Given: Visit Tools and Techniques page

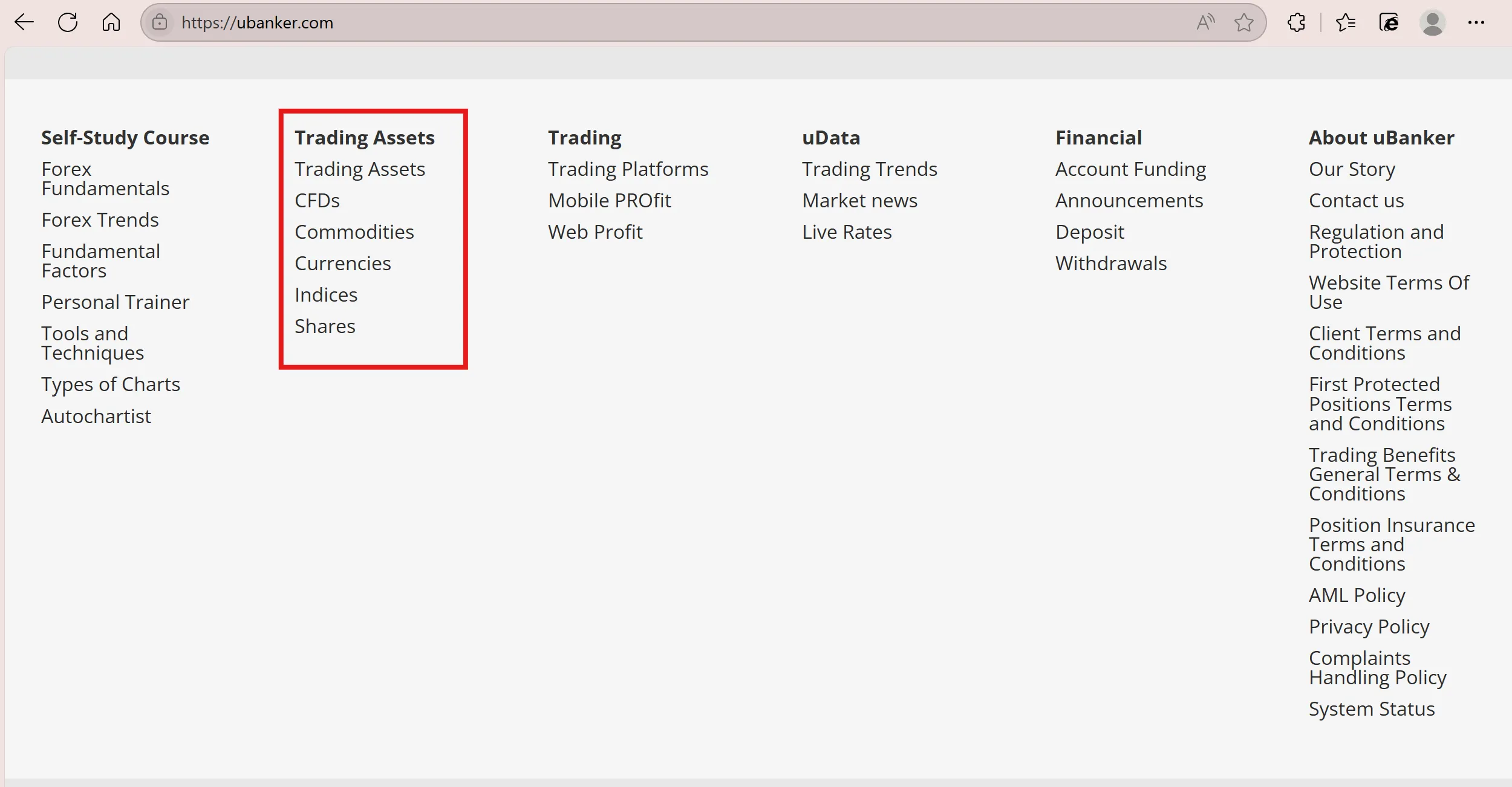Looking at the screenshot, I should tap(93, 343).
